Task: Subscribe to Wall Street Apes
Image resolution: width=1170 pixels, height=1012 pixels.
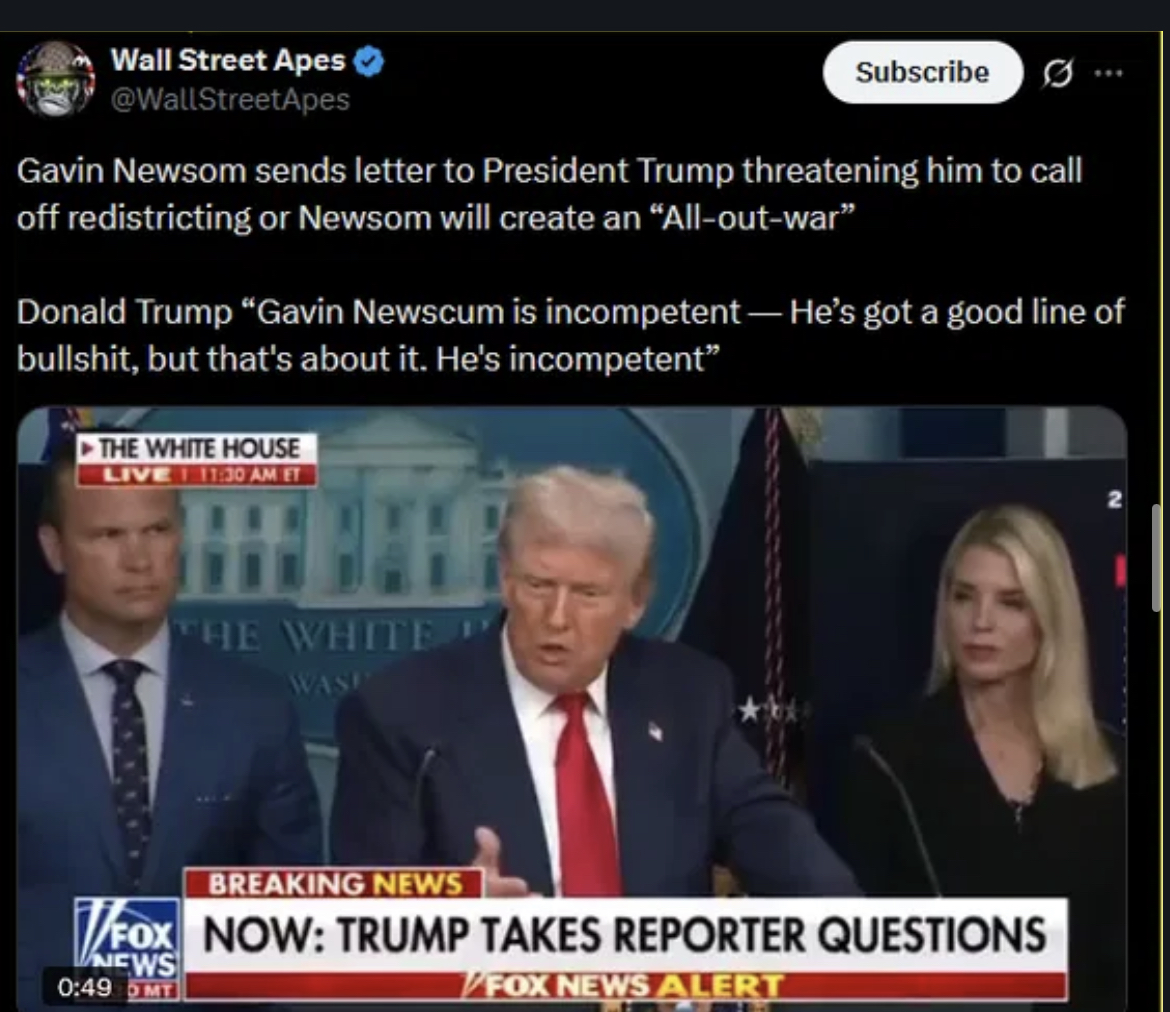Action: coord(922,72)
